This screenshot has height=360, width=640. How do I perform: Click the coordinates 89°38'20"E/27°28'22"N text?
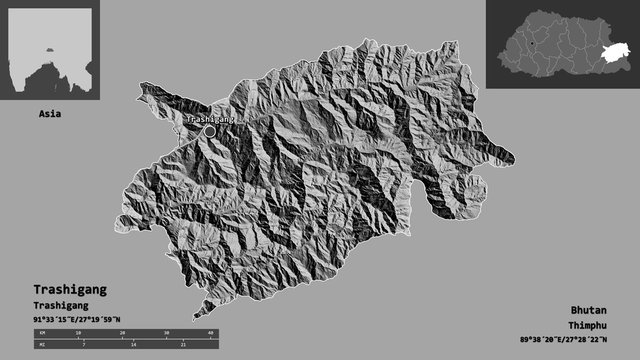coord(563,340)
